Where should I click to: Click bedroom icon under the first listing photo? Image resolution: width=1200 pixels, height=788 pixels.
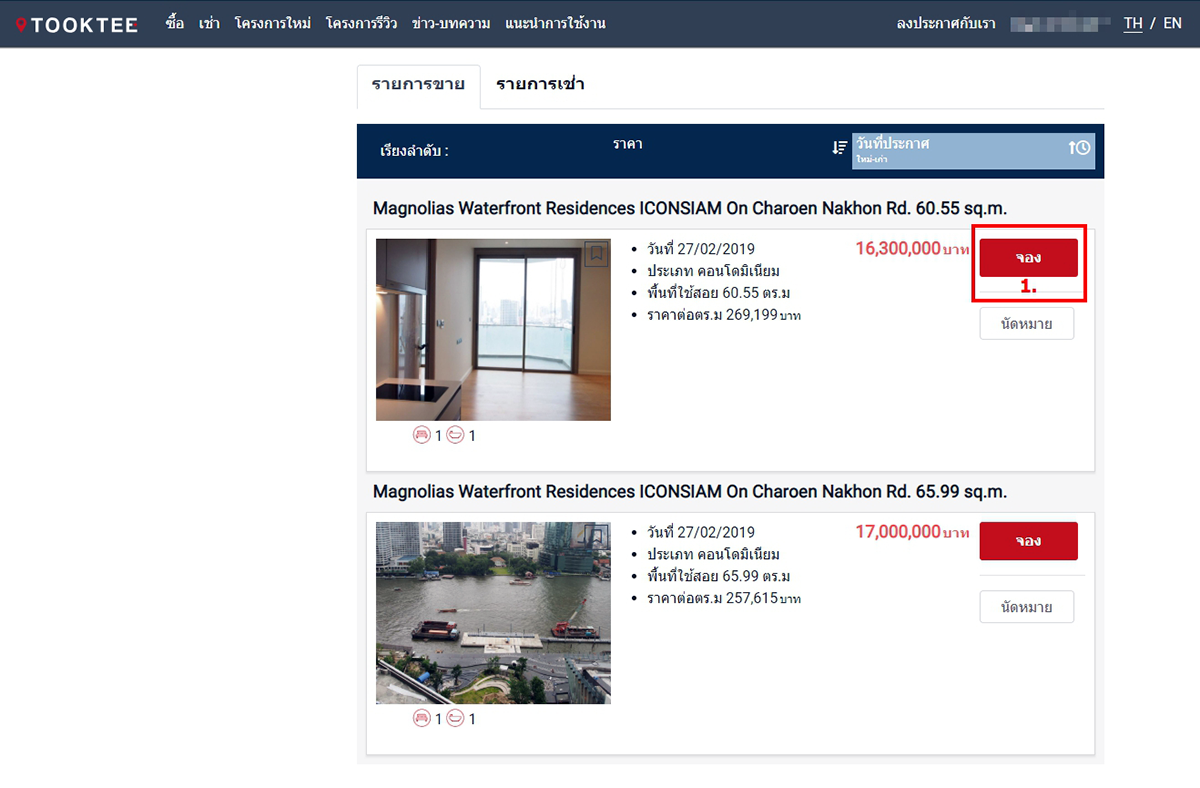point(422,435)
